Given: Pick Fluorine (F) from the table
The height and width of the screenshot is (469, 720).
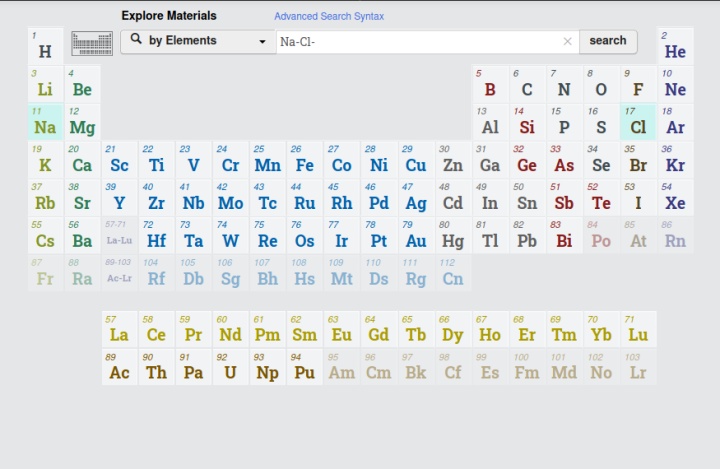Looking at the screenshot, I should (x=638, y=84).
